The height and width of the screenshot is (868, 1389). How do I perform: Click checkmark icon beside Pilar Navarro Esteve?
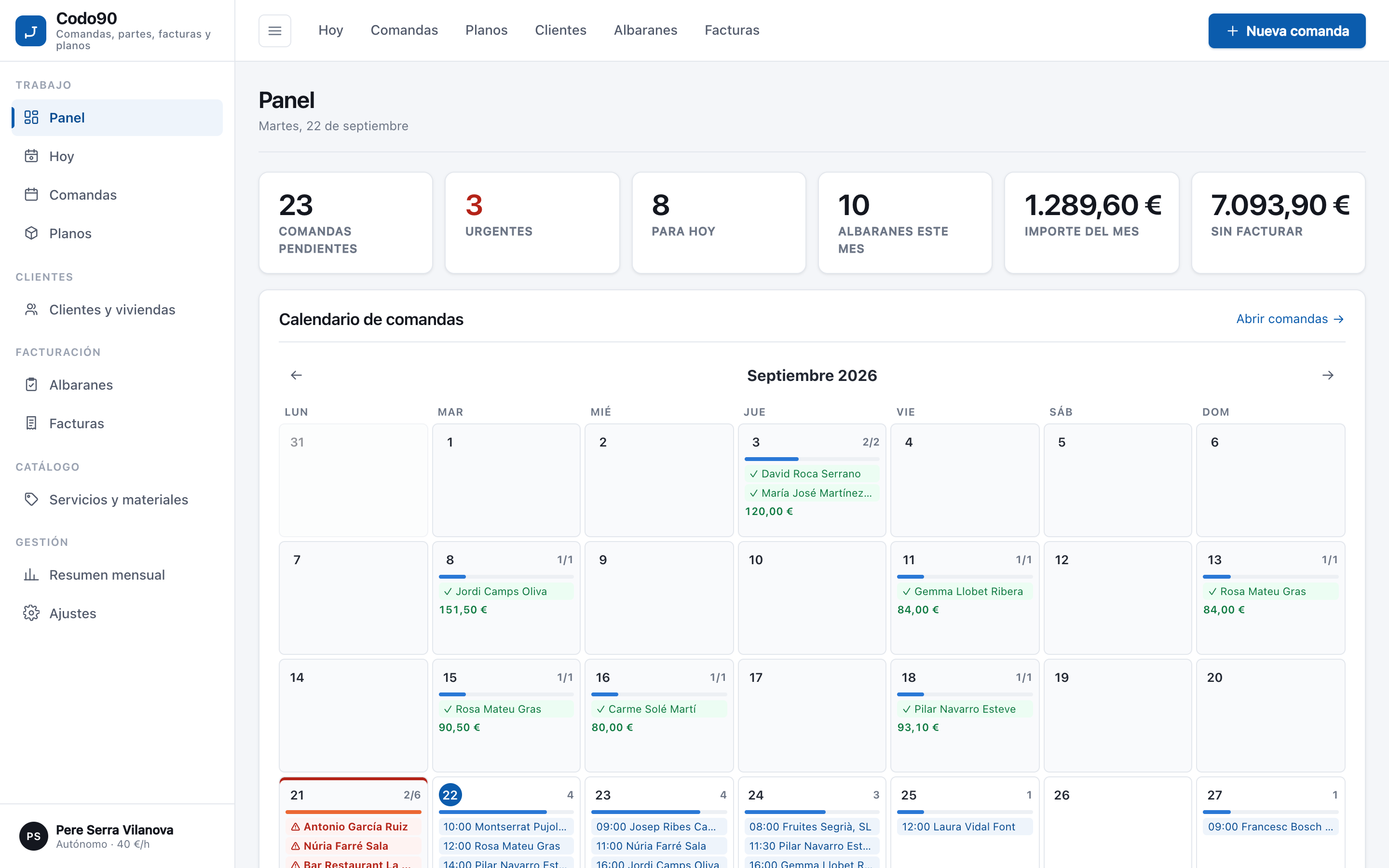click(906, 709)
